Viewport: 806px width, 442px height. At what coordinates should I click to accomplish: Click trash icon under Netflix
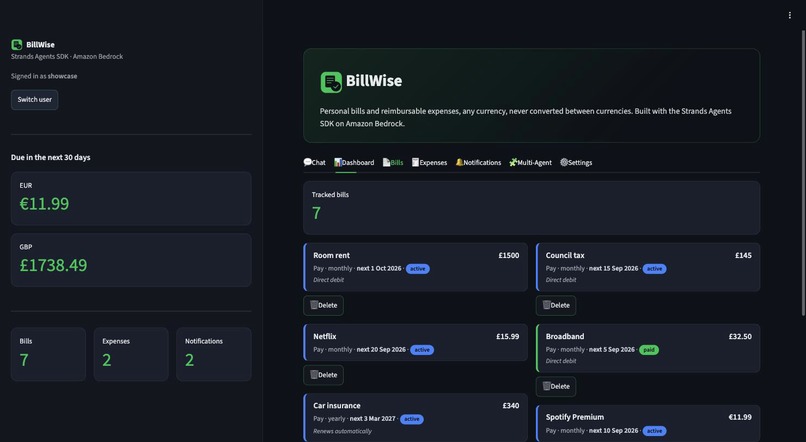click(x=314, y=375)
